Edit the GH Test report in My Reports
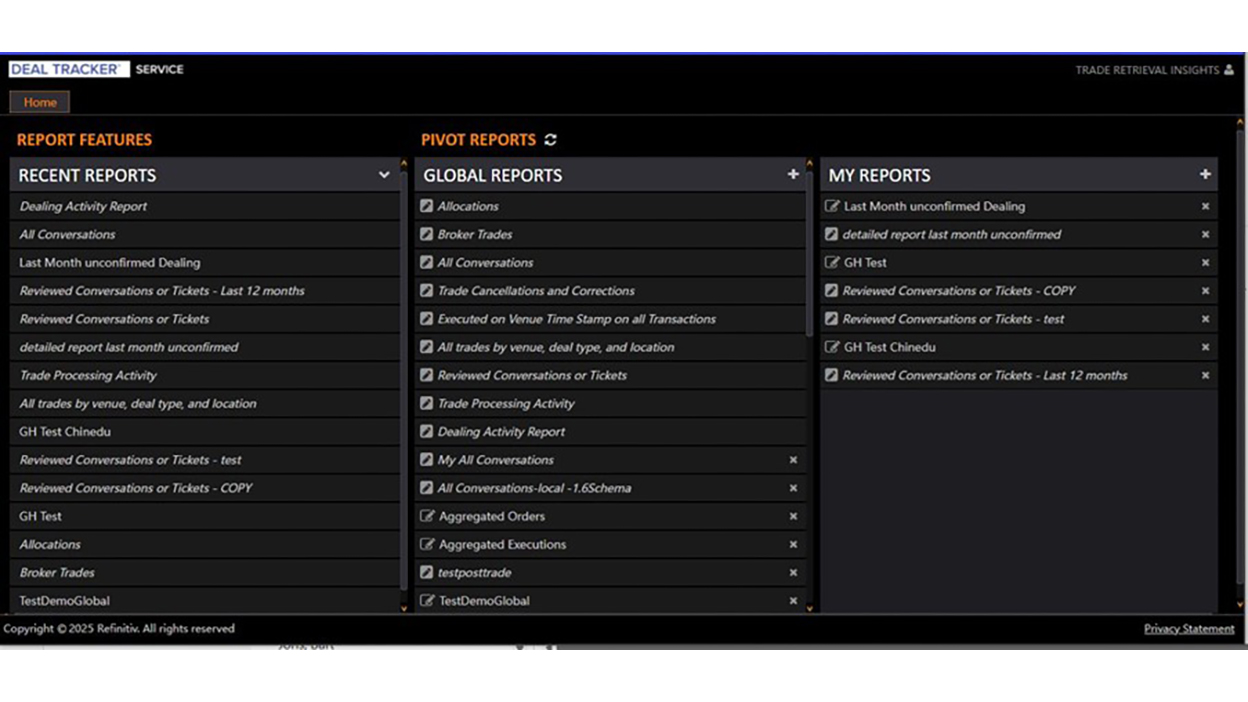 point(832,262)
